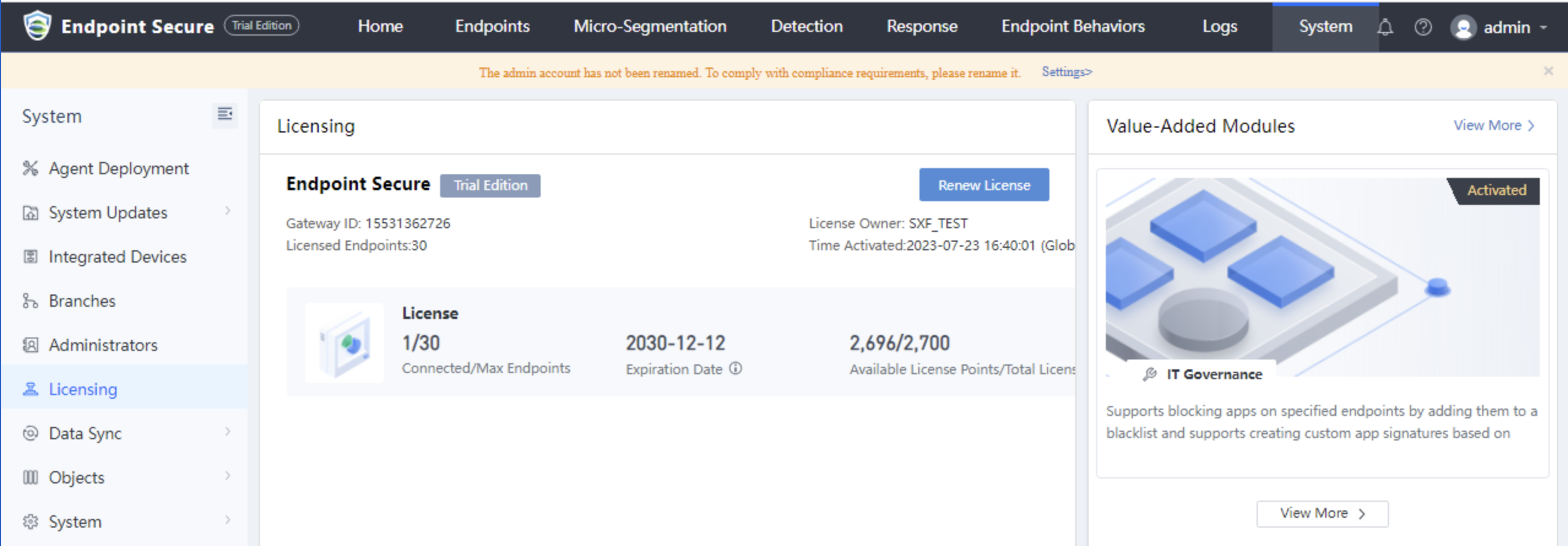Click the Objects icon
Image resolution: width=1568 pixels, height=546 pixels.
31,477
